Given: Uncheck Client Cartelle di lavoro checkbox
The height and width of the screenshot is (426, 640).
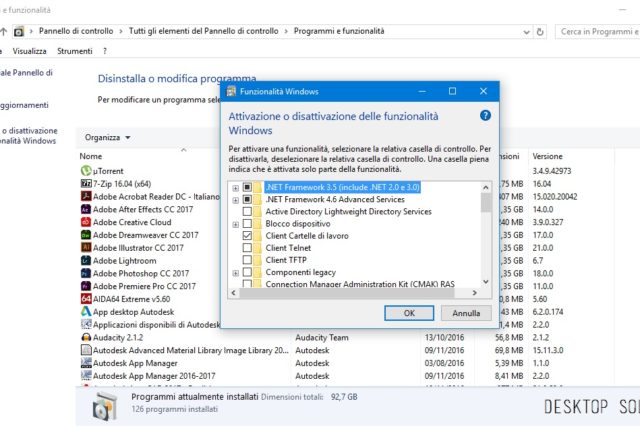Looking at the screenshot, I should tap(247, 235).
